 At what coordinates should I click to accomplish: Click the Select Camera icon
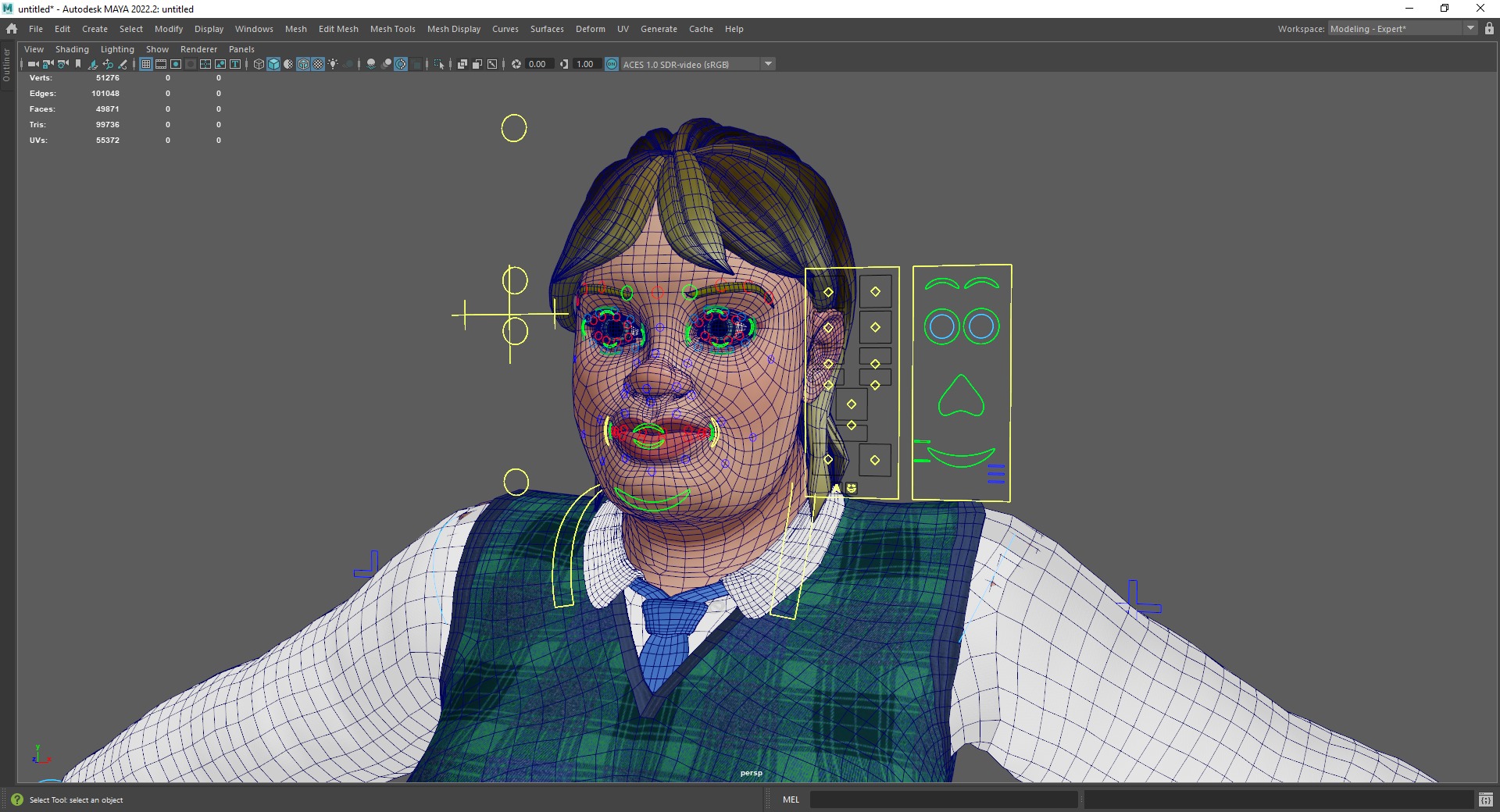[33, 64]
